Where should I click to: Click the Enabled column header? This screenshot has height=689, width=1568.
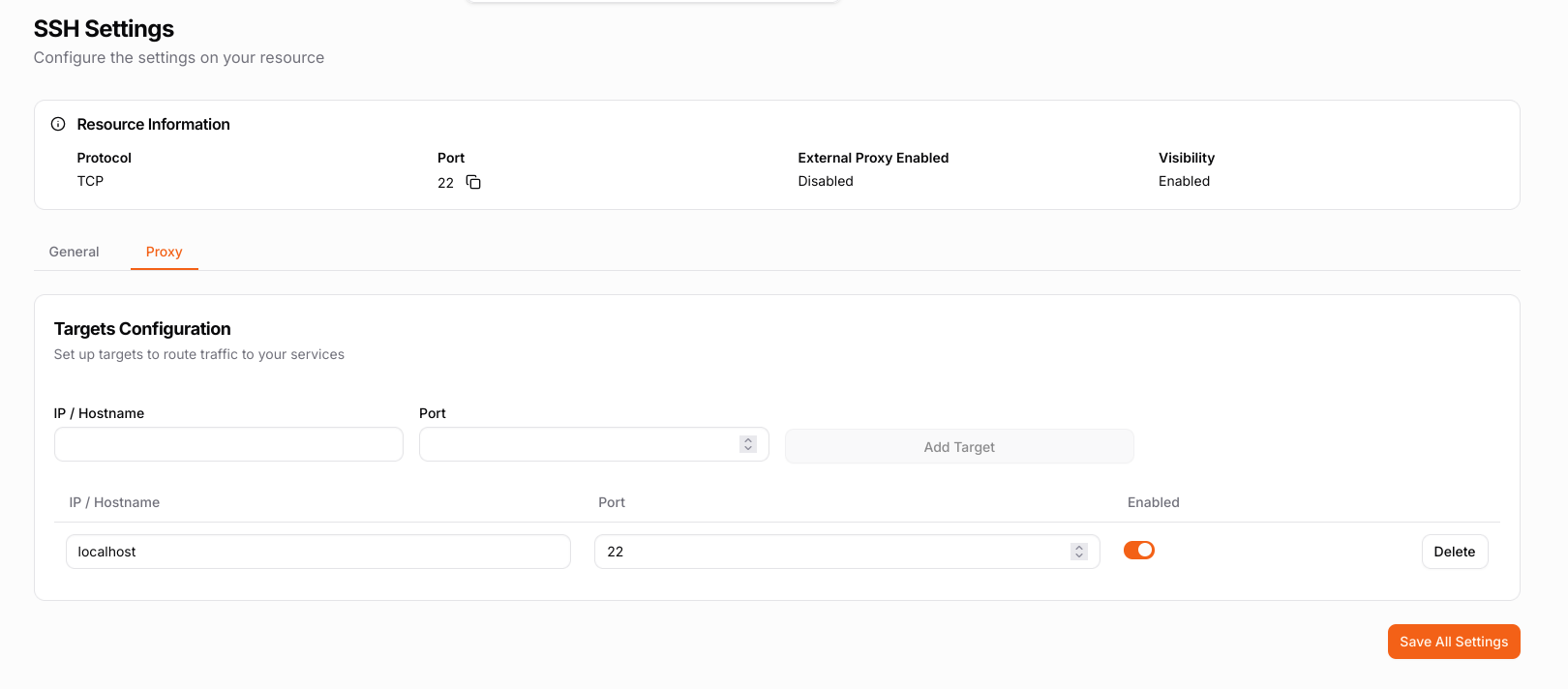pos(1153,502)
